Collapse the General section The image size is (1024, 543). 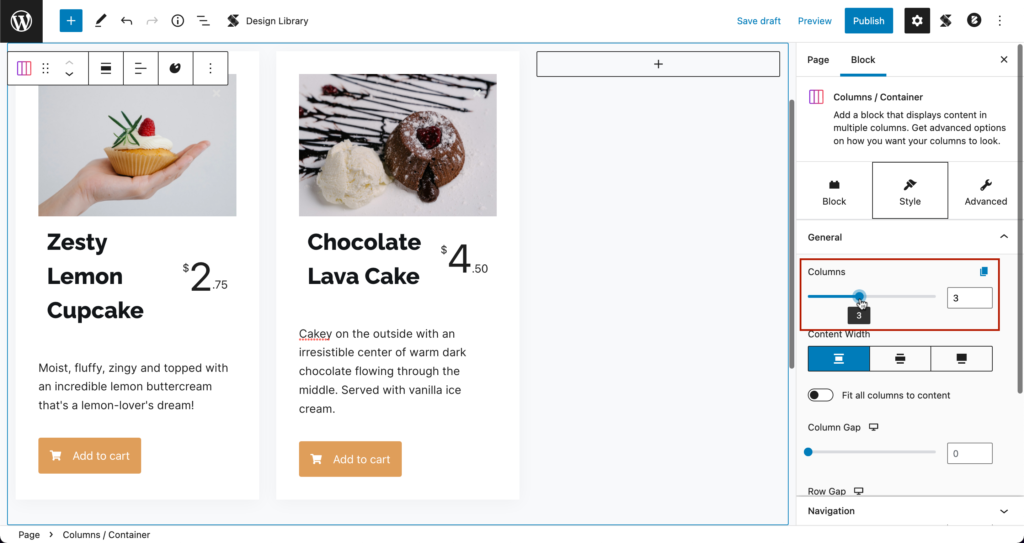click(1004, 237)
